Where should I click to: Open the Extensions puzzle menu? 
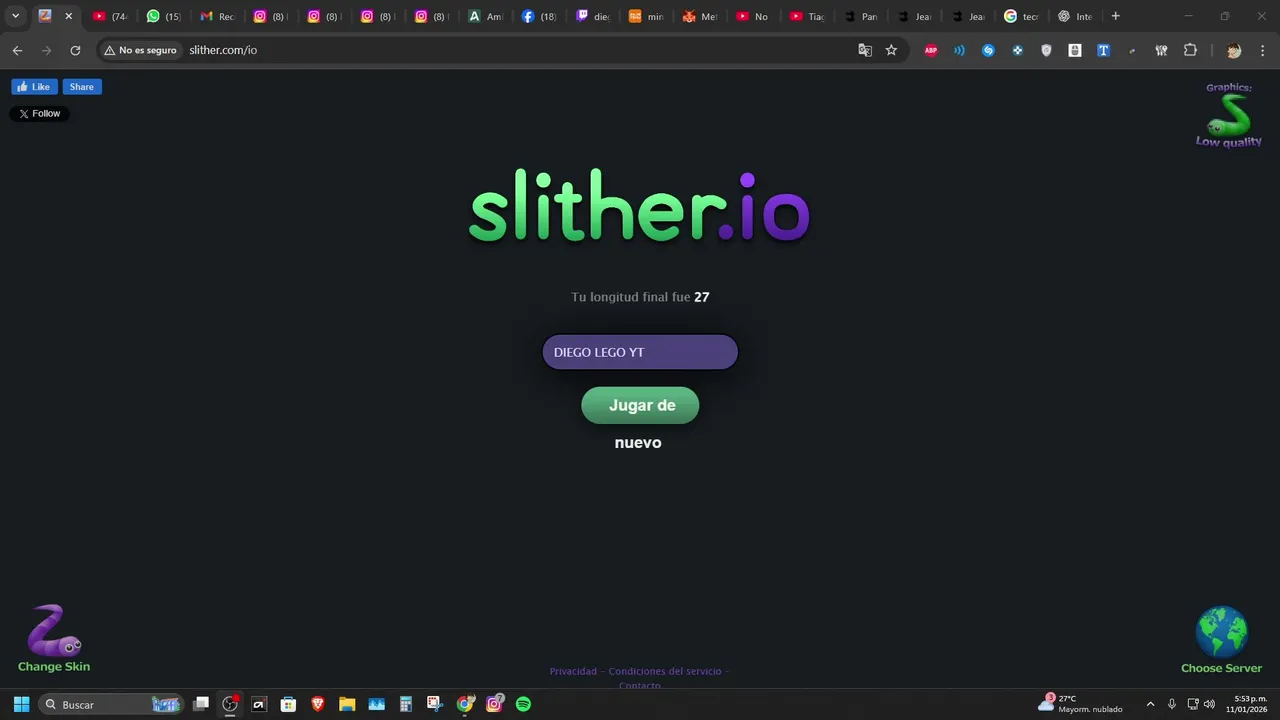[1190, 50]
